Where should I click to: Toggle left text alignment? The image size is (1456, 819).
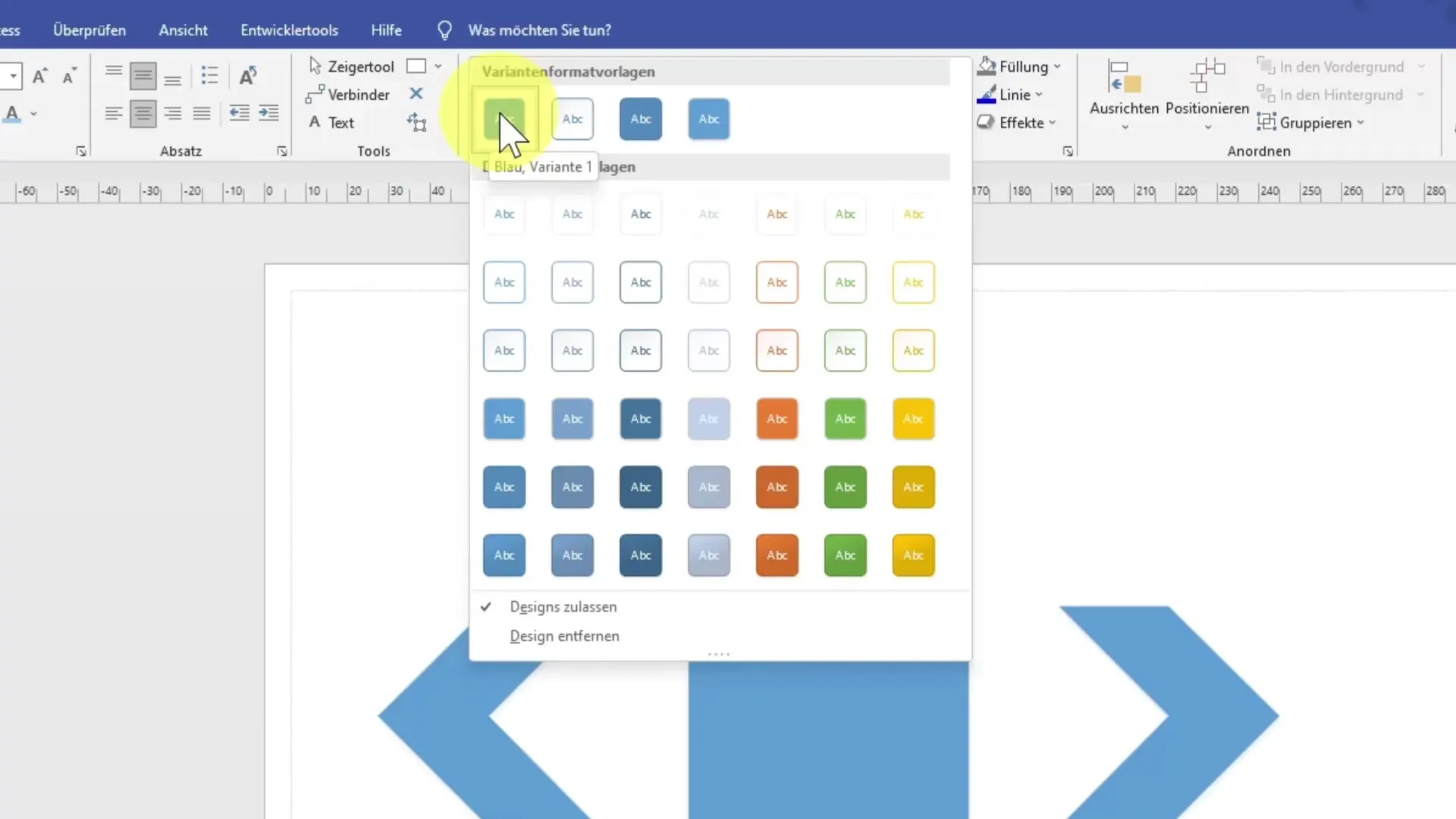[114, 114]
